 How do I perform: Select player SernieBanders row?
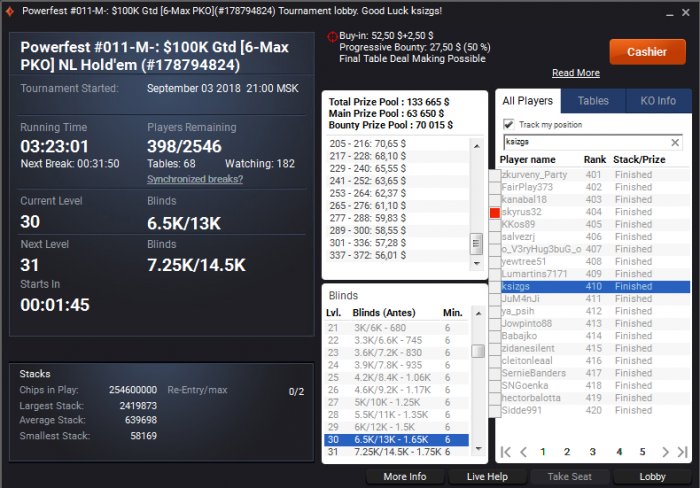tap(595, 373)
